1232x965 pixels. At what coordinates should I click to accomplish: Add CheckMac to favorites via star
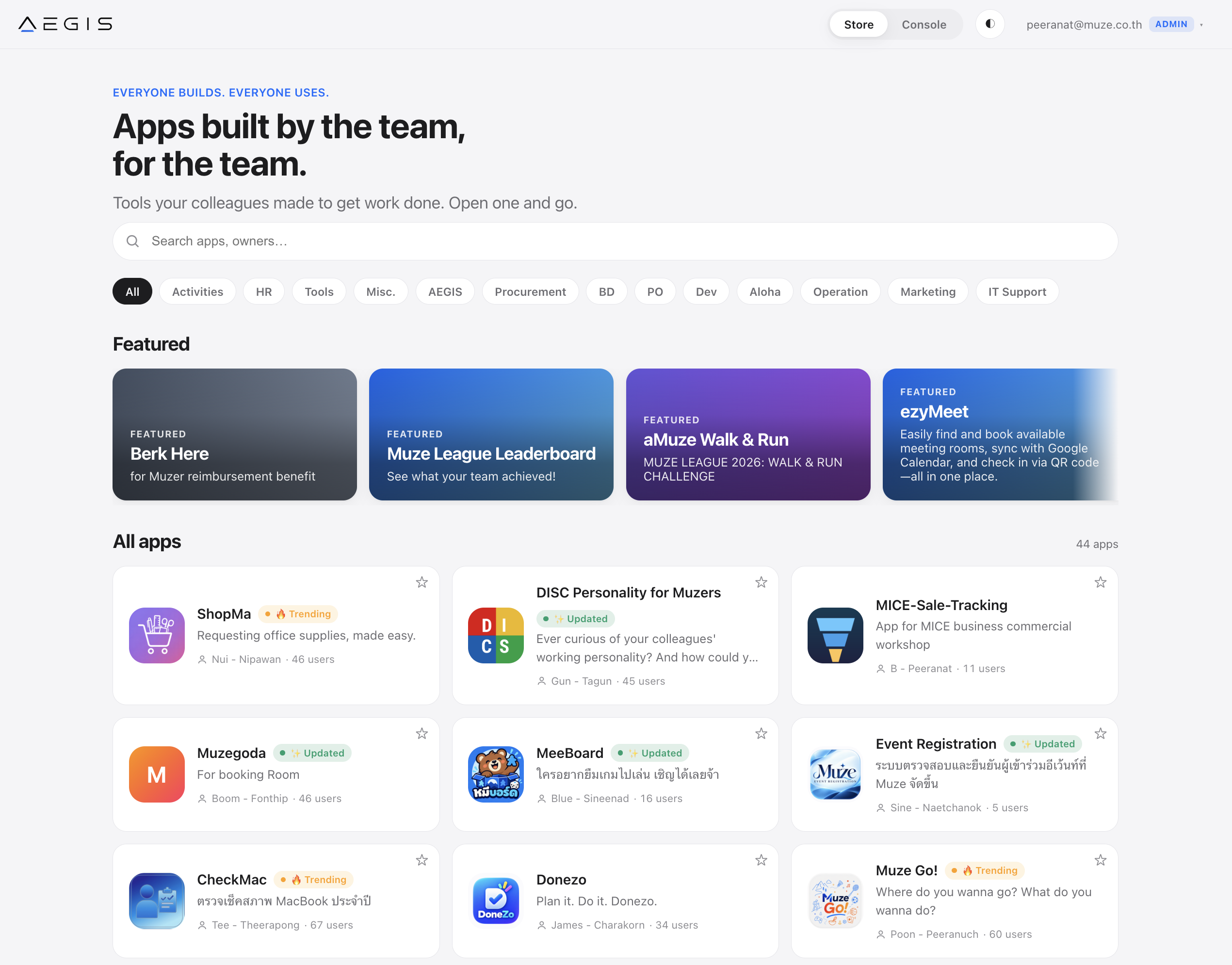[x=421, y=860]
